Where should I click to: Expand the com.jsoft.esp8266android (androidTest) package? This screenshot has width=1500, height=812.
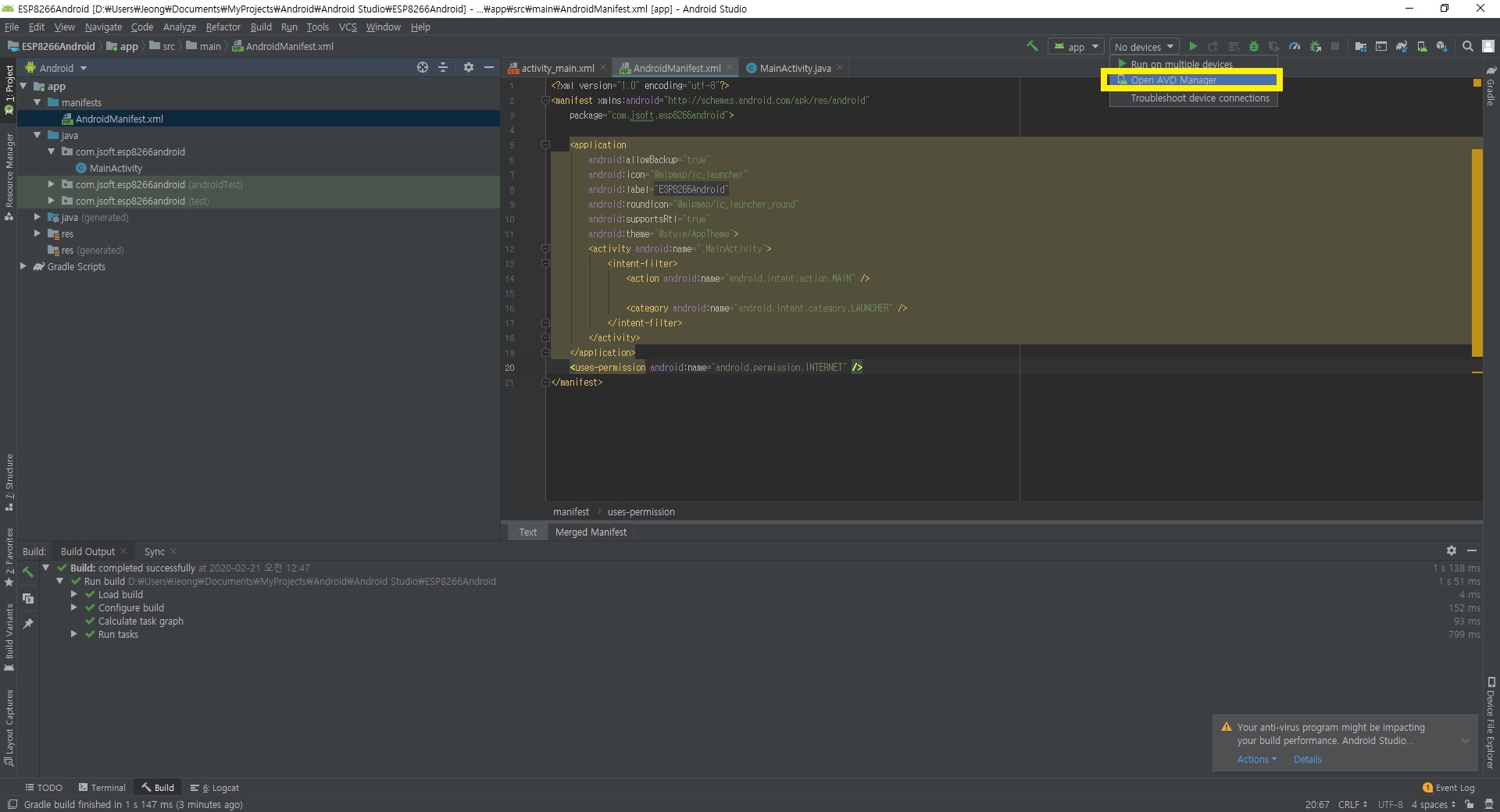point(51,184)
